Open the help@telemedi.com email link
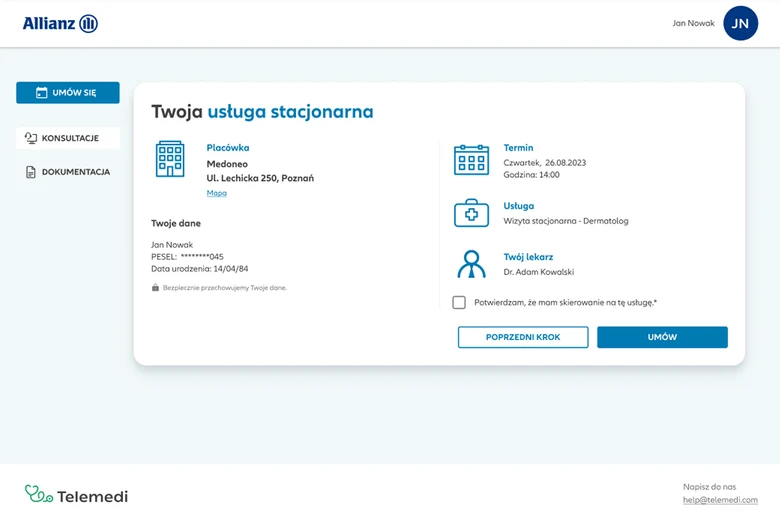 [720, 500]
